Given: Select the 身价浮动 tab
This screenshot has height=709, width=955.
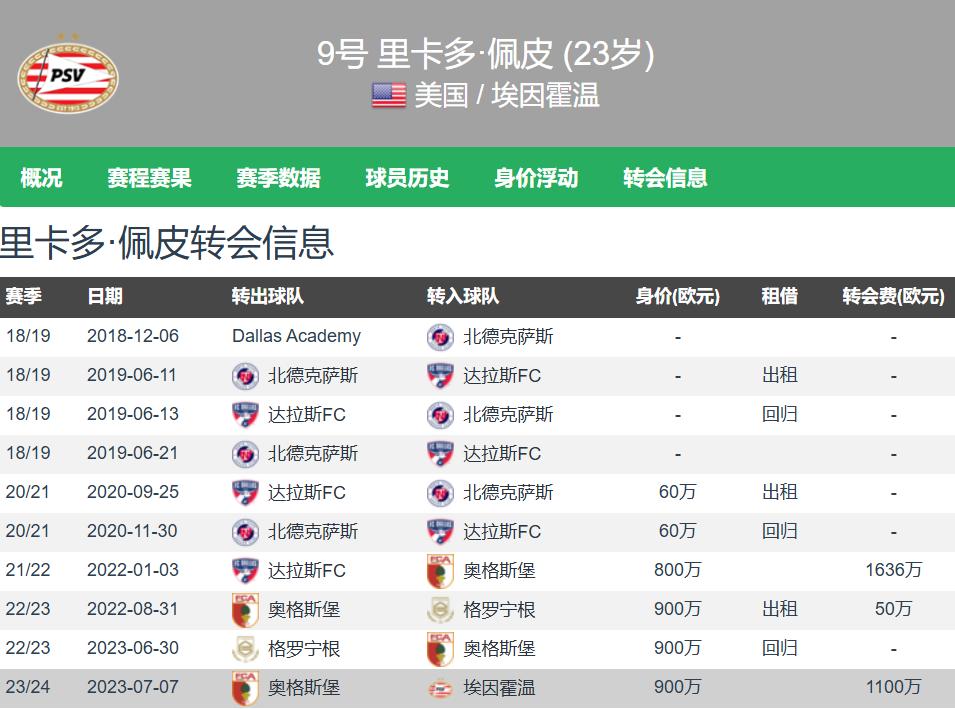Looking at the screenshot, I should point(536,178).
